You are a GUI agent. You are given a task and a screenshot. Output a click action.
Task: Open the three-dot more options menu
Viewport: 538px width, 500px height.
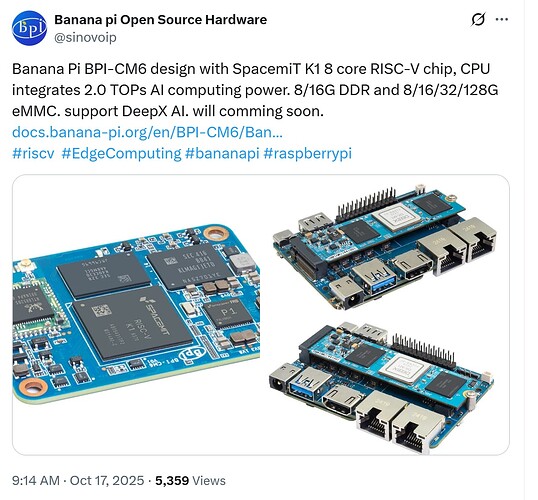pyautogui.click(x=502, y=20)
